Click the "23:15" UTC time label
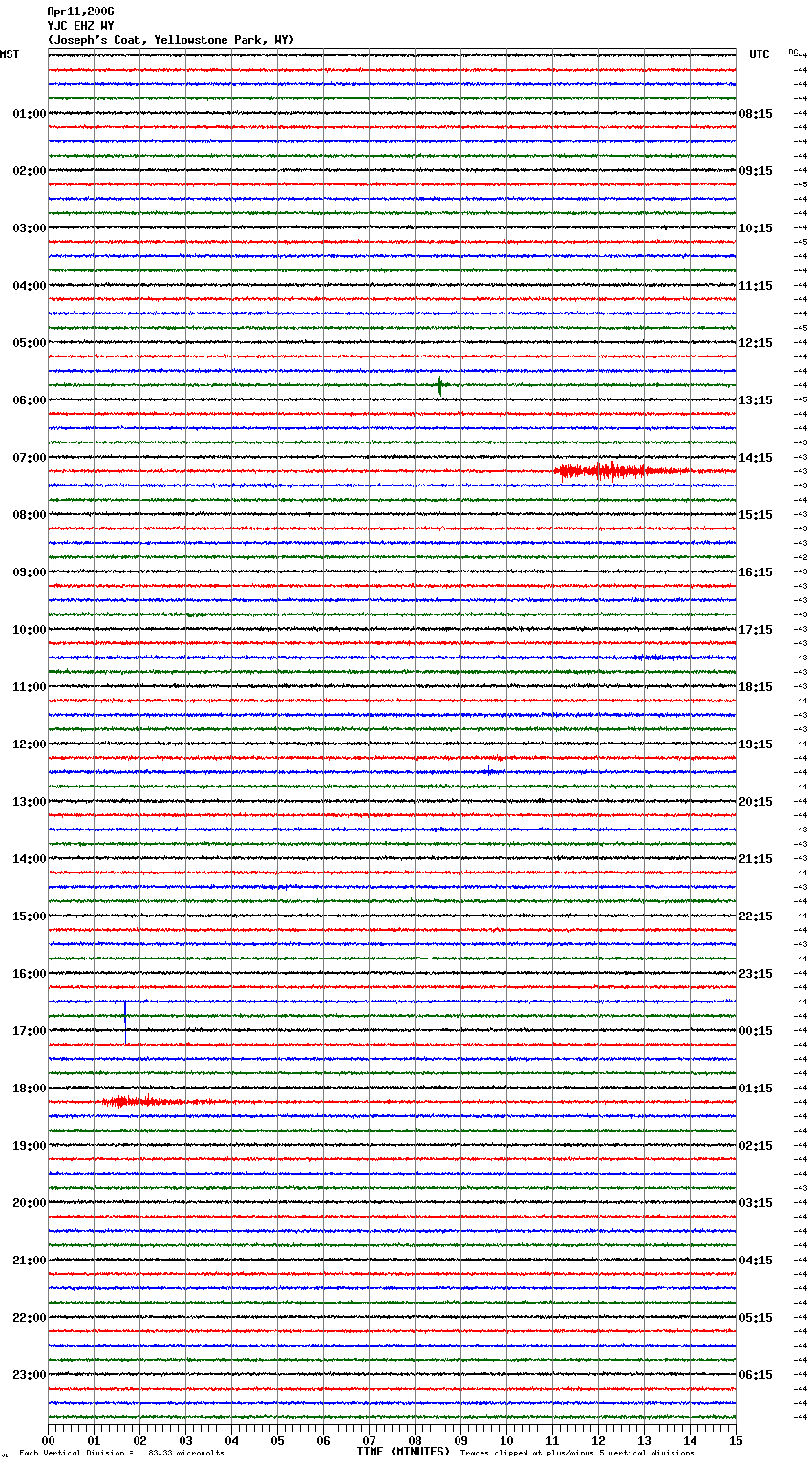This screenshot has width=812, height=1466. 756,974
